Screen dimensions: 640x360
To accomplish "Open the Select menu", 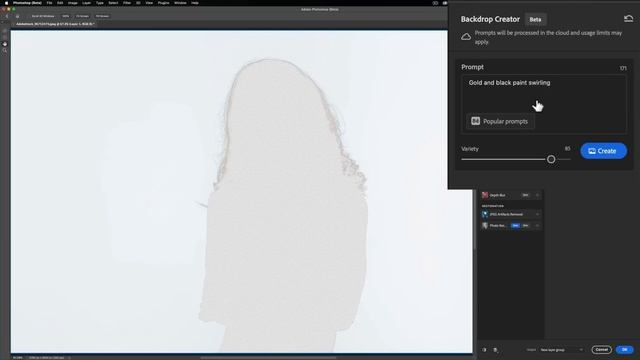I will [x=113, y=3].
